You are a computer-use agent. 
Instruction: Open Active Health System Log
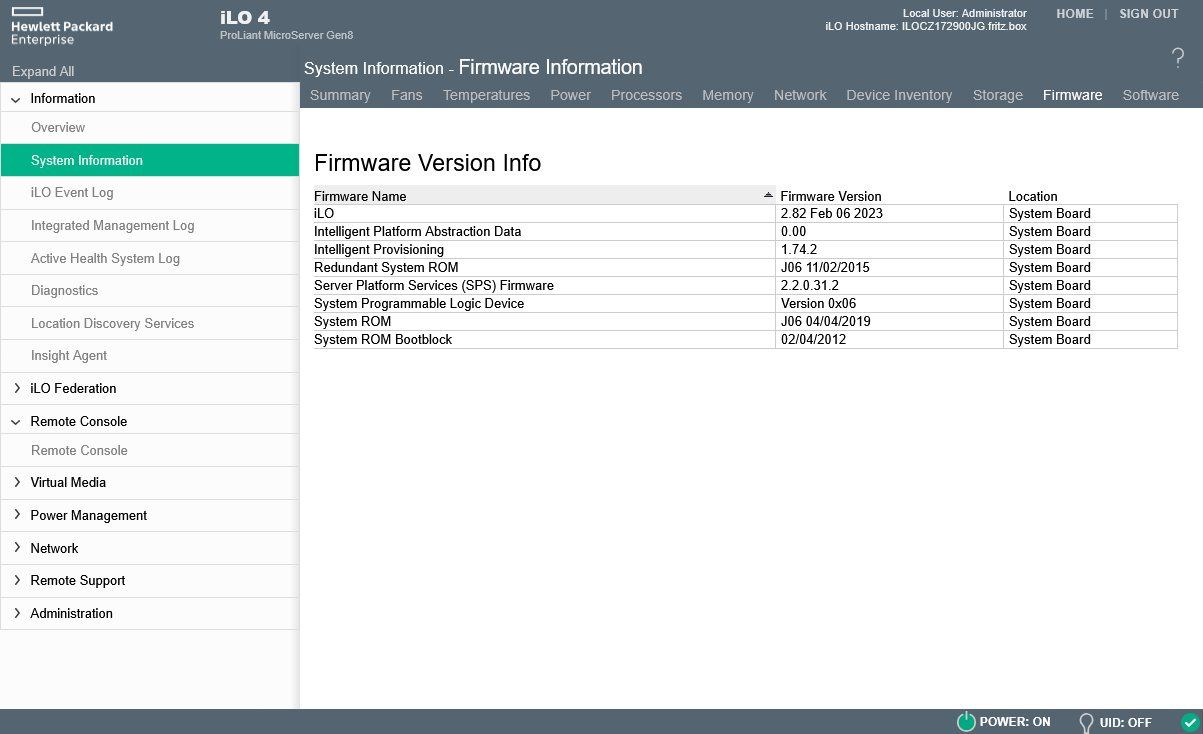point(150,258)
